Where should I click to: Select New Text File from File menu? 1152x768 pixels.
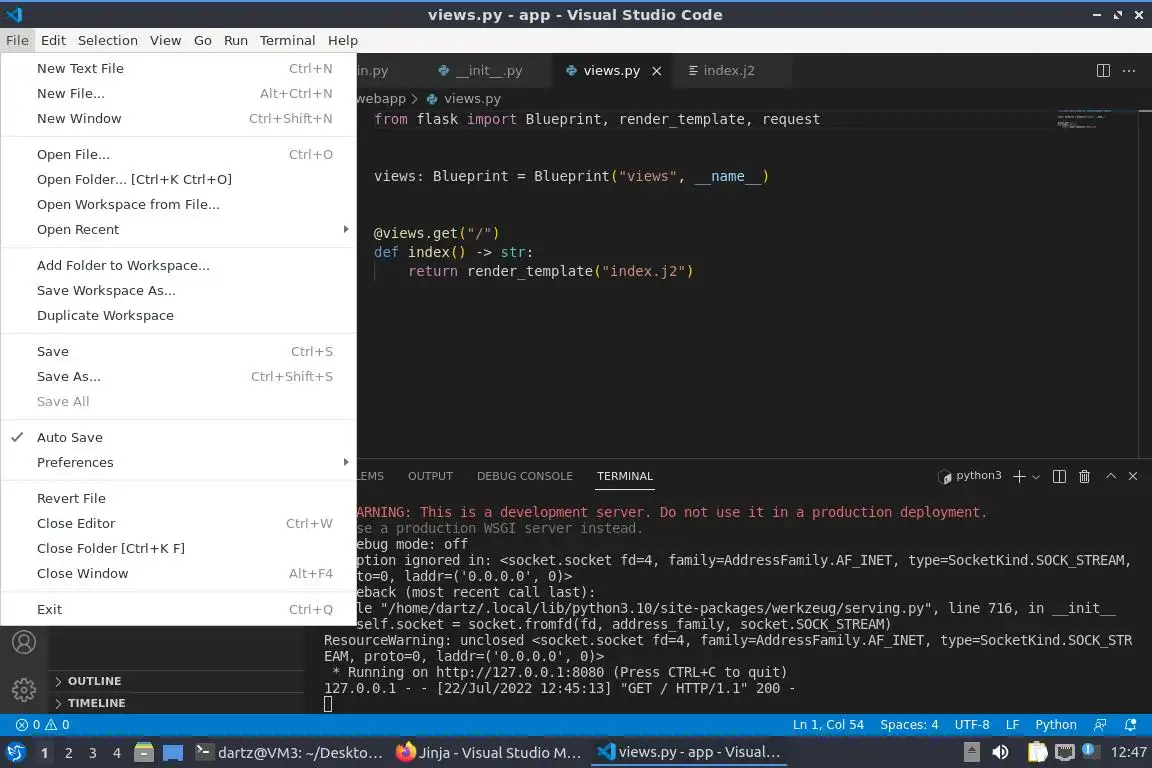click(x=179, y=68)
